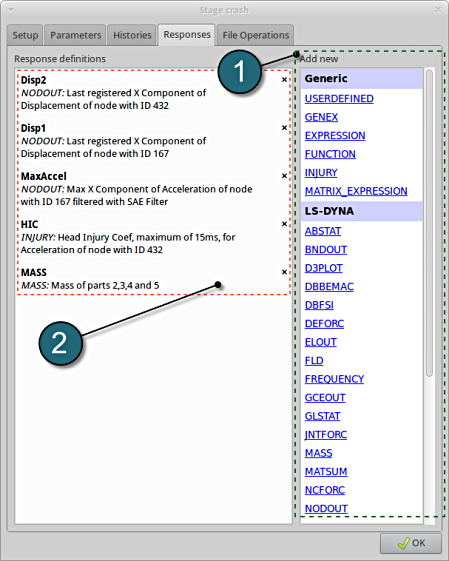Click the Disp2 description mentioning node ID 432
Image resolution: width=449 pixels, height=561 pixels.
click(113, 99)
